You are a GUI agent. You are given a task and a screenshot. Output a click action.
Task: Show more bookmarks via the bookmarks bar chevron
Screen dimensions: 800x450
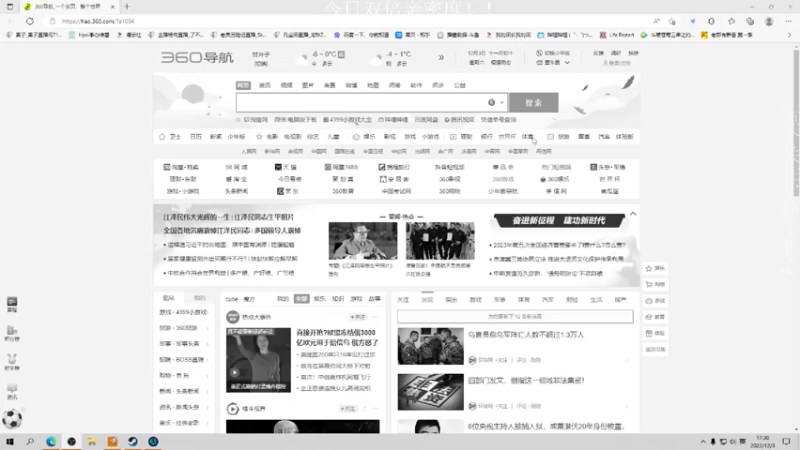pyautogui.click(x=789, y=35)
